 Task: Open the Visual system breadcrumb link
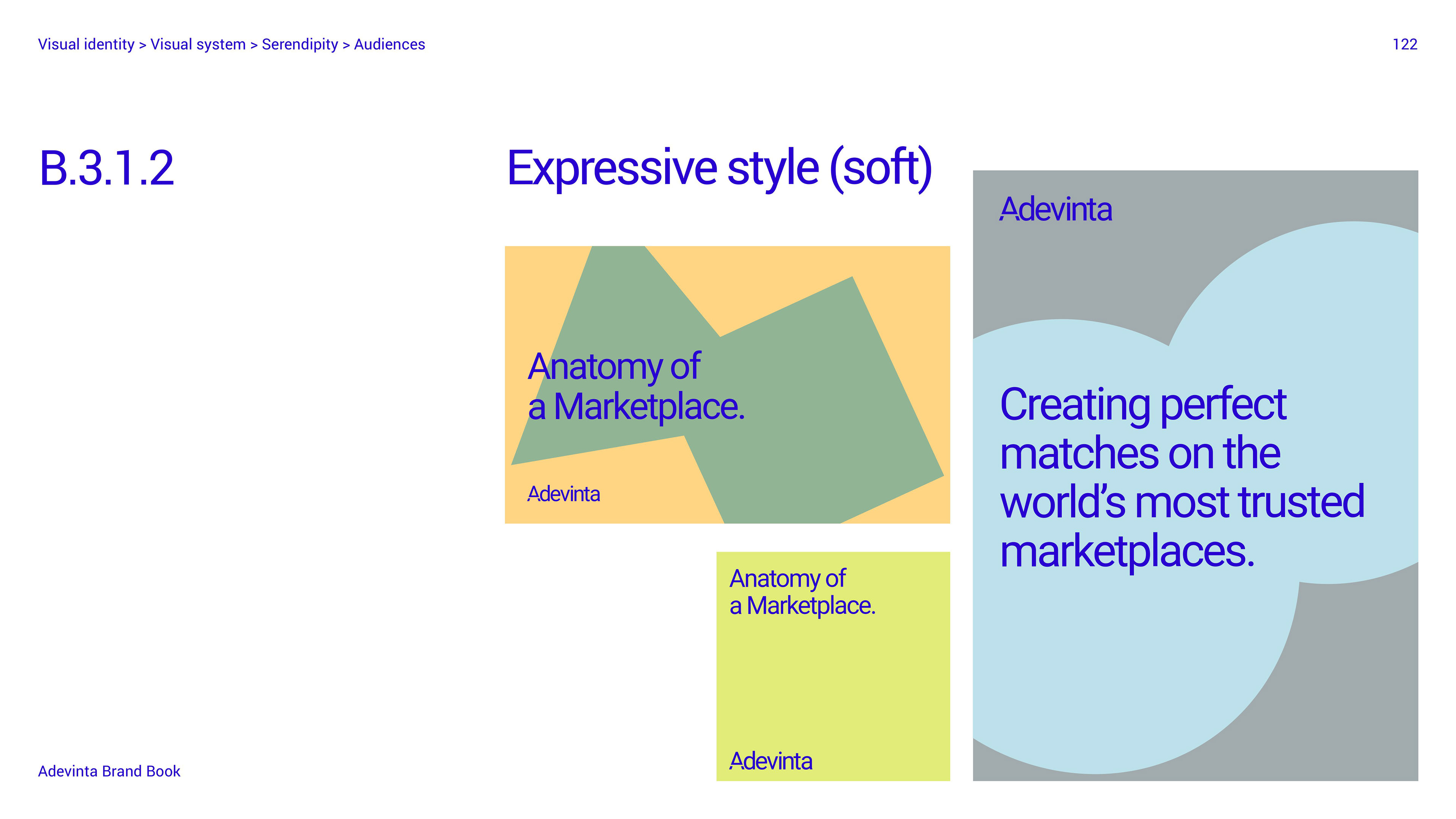pyautogui.click(x=198, y=44)
